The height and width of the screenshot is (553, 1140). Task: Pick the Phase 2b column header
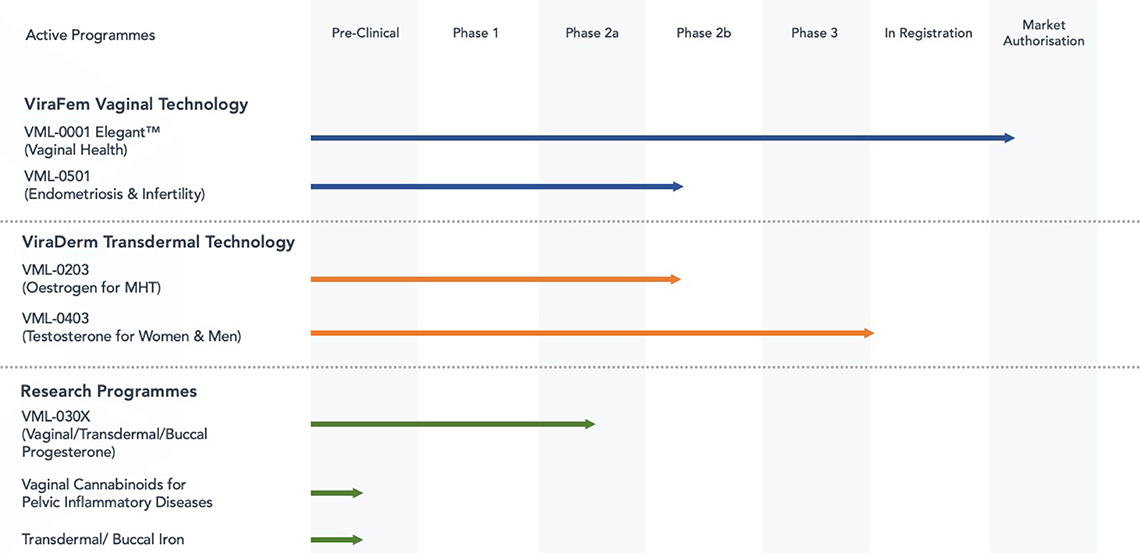703,33
